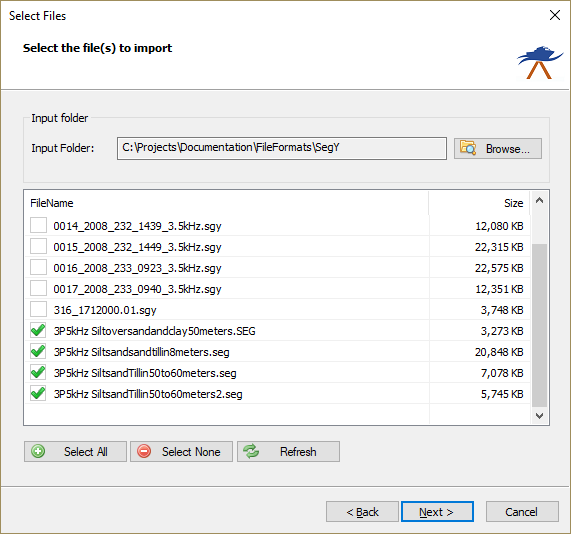Click the folder search icon on Browse
Image resolution: width=571 pixels, height=534 pixels.
coord(468,148)
